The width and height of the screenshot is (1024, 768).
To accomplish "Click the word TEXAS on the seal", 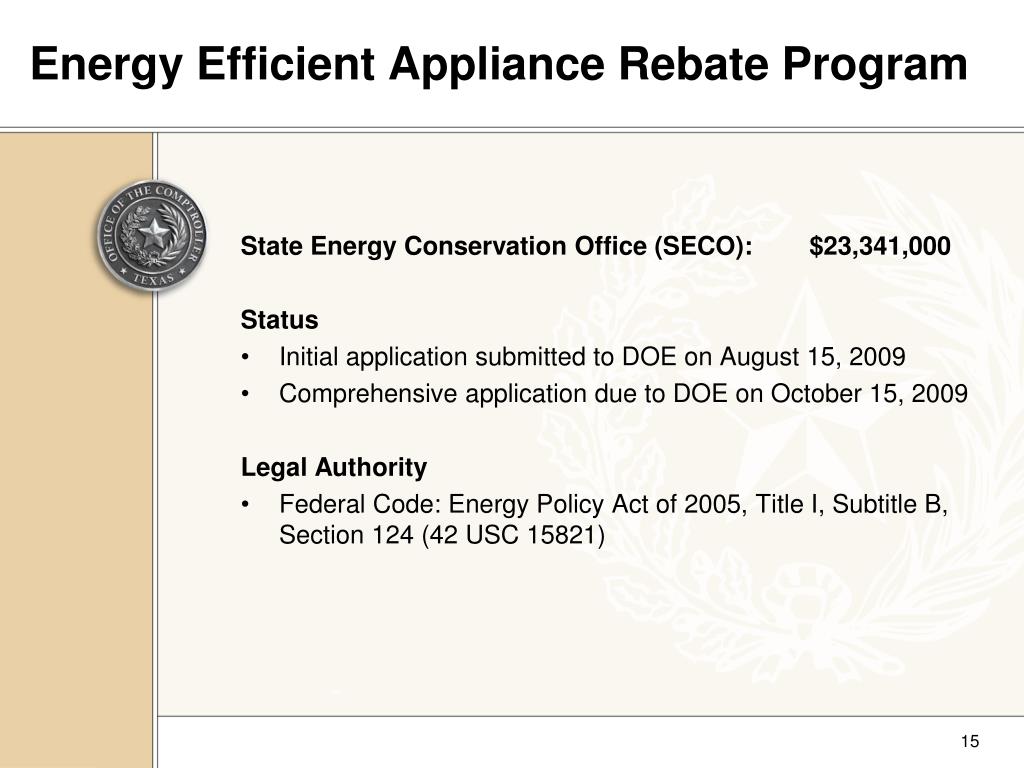I will (x=154, y=279).
